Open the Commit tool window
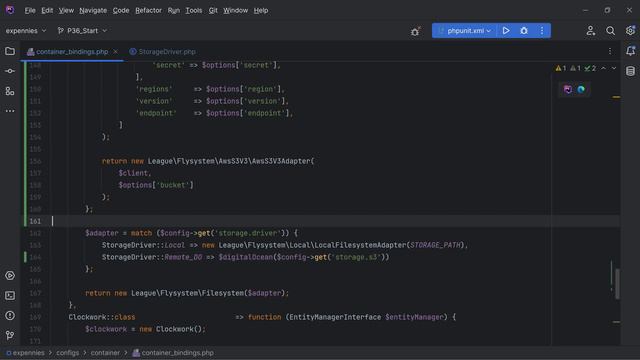 (10, 71)
